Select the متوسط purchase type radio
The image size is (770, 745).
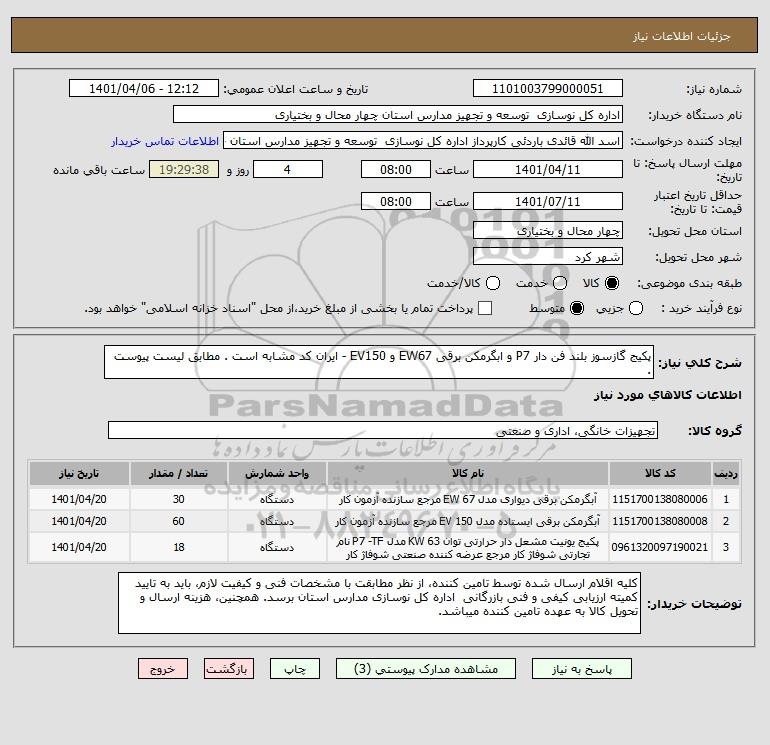click(x=577, y=309)
